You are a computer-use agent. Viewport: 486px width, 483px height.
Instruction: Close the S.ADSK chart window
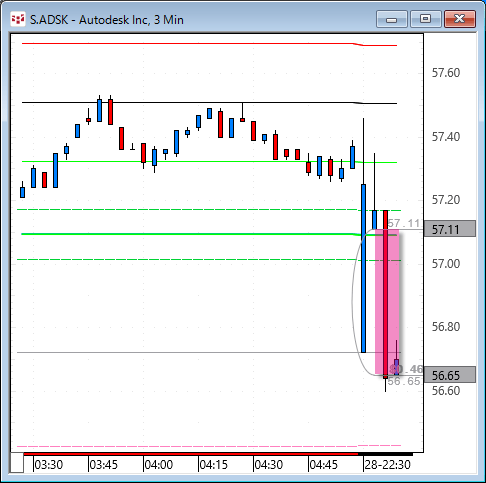[x=460, y=19]
